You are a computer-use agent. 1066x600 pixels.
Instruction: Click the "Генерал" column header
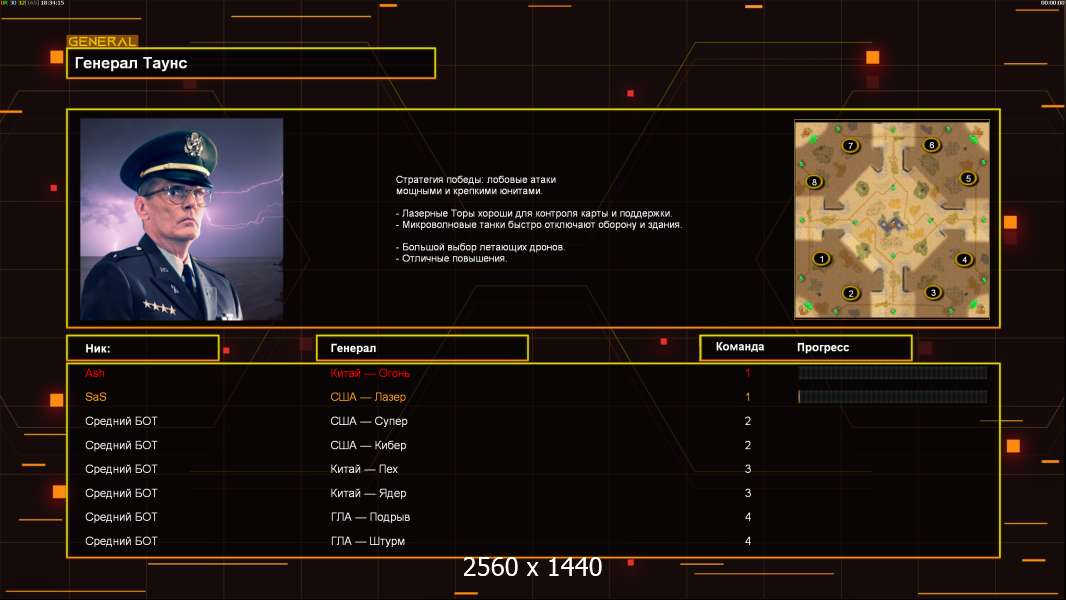pos(422,348)
